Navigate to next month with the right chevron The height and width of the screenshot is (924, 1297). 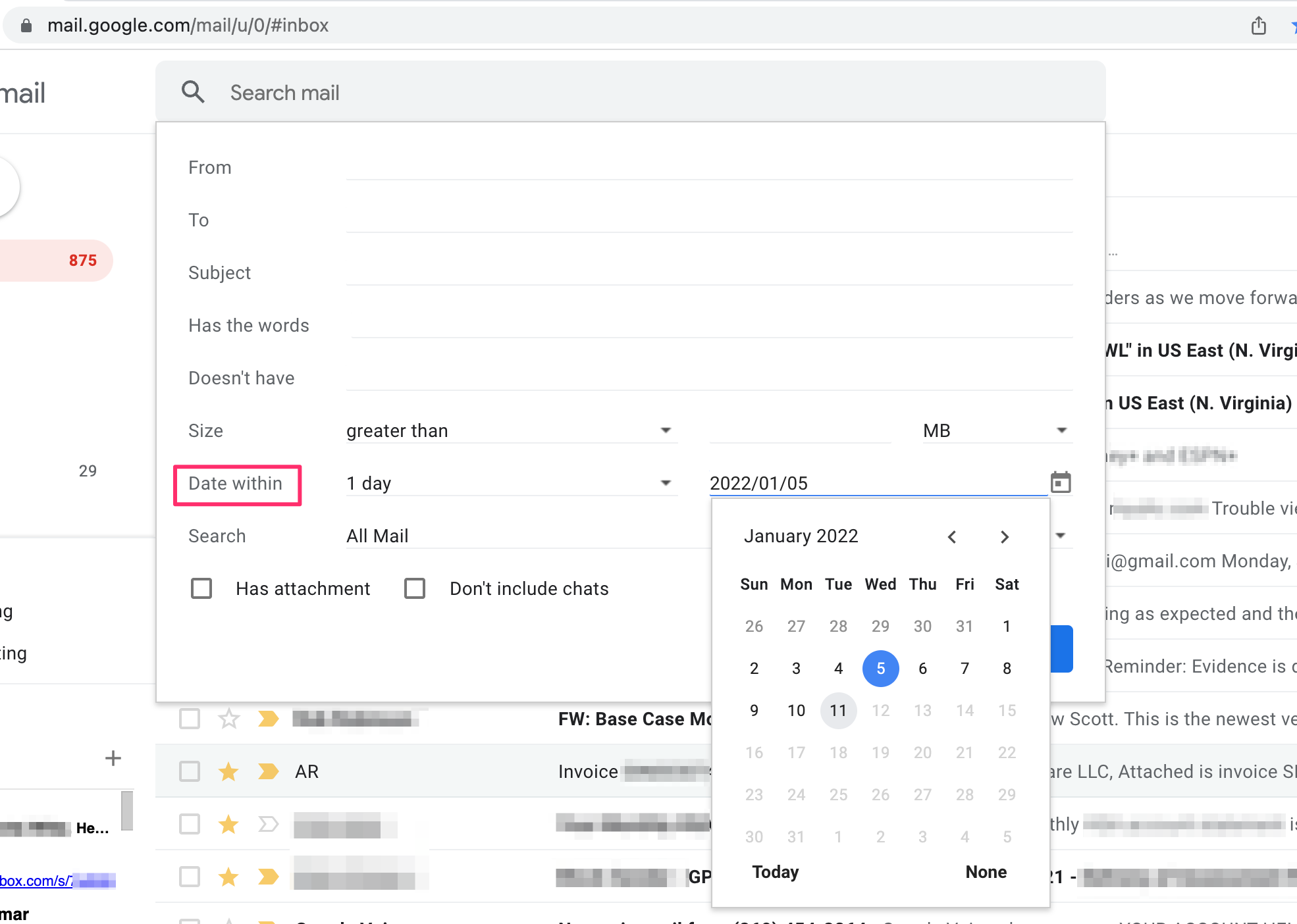tap(1004, 536)
